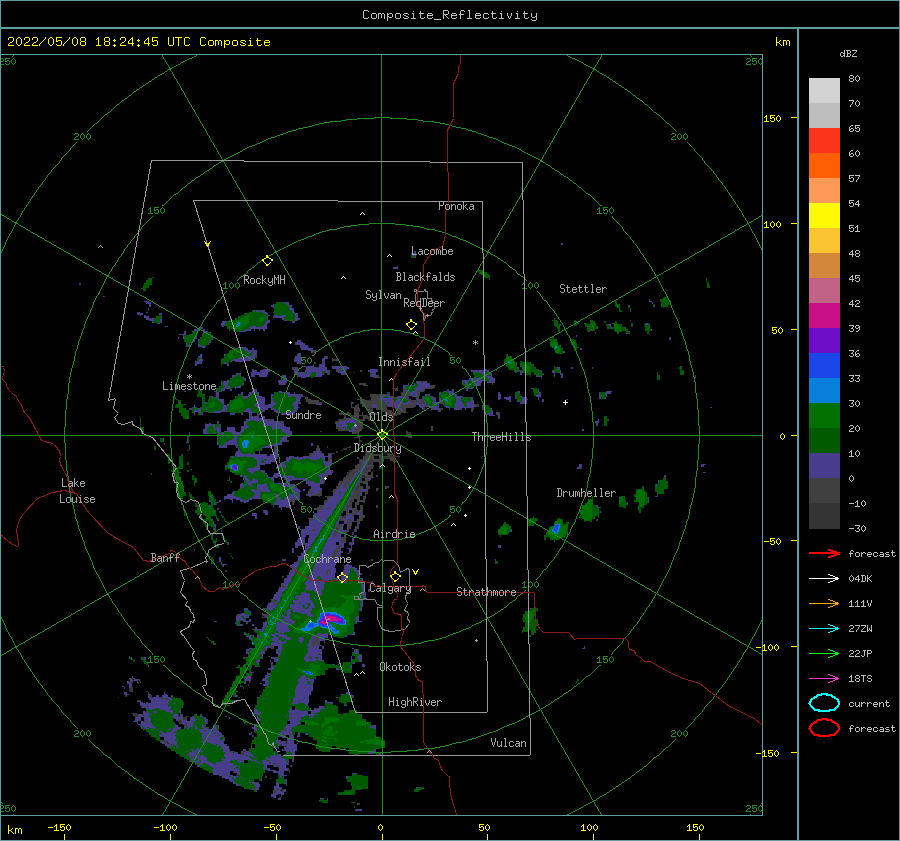This screenshot has height=841, width=900.
Task: Click the red 65 dBZ color swatch
Action: click(824, 140)
